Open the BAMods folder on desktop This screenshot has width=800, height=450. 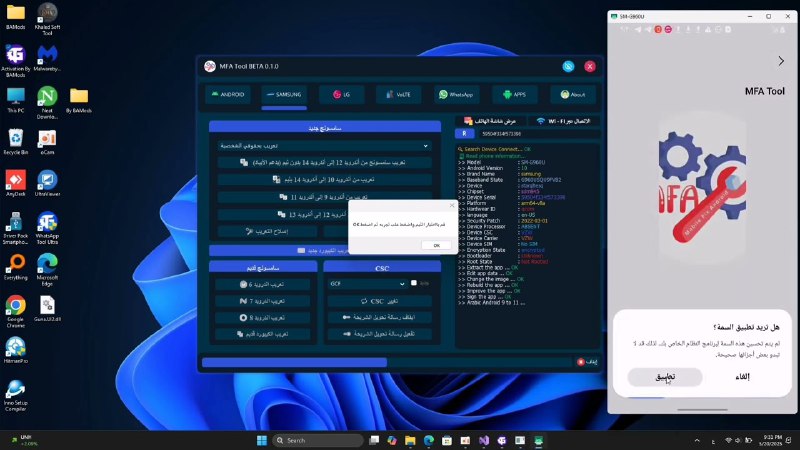16,17
